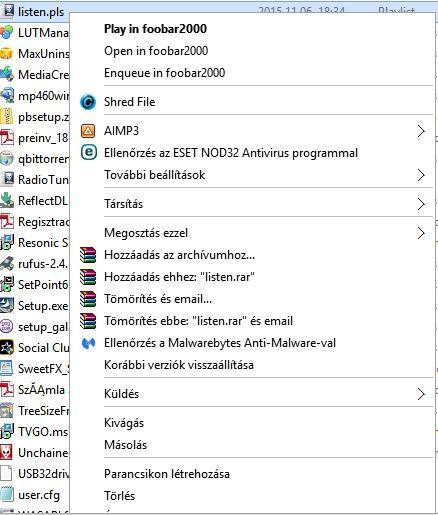The width and height of the screenshot is (438, 515).
Task: Click the Resonic installer icon
Action: pyautogui.click(x=7, y=243)
